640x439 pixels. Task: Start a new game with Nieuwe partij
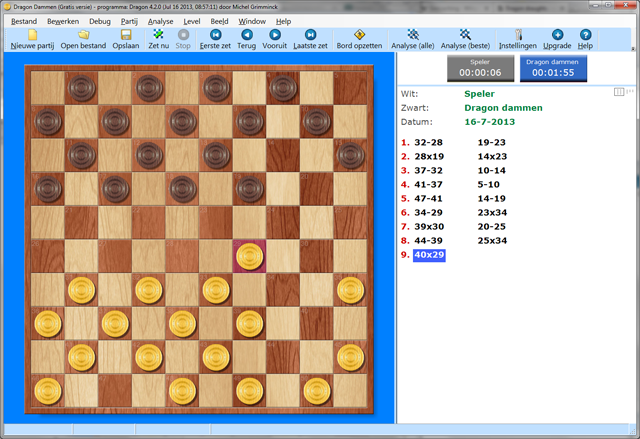pos(32,40)
